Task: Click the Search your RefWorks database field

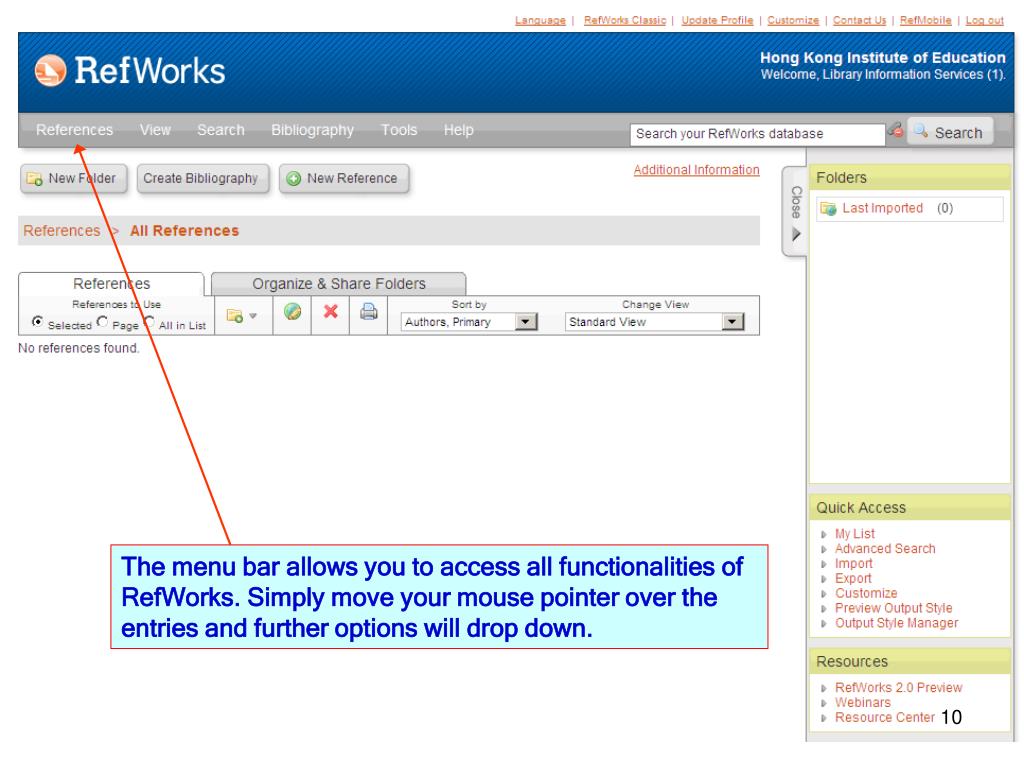Action: [x=758, y=134]
